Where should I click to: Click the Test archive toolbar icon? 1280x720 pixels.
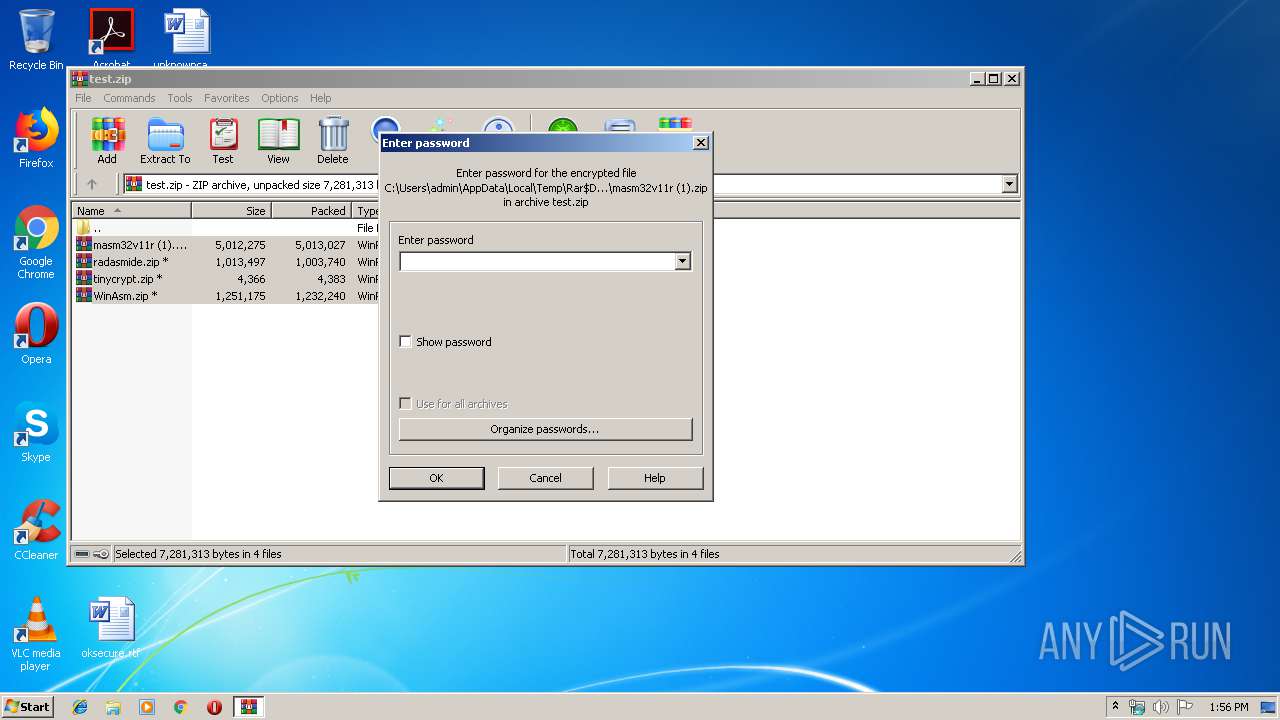pyautogui.click(x=223, y=141)
